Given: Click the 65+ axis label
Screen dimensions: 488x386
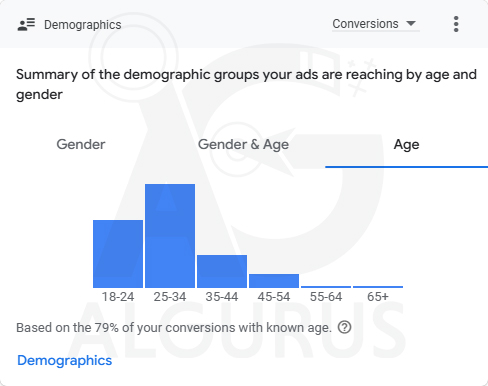Looking at the screenshot, I should click(378, 297).
